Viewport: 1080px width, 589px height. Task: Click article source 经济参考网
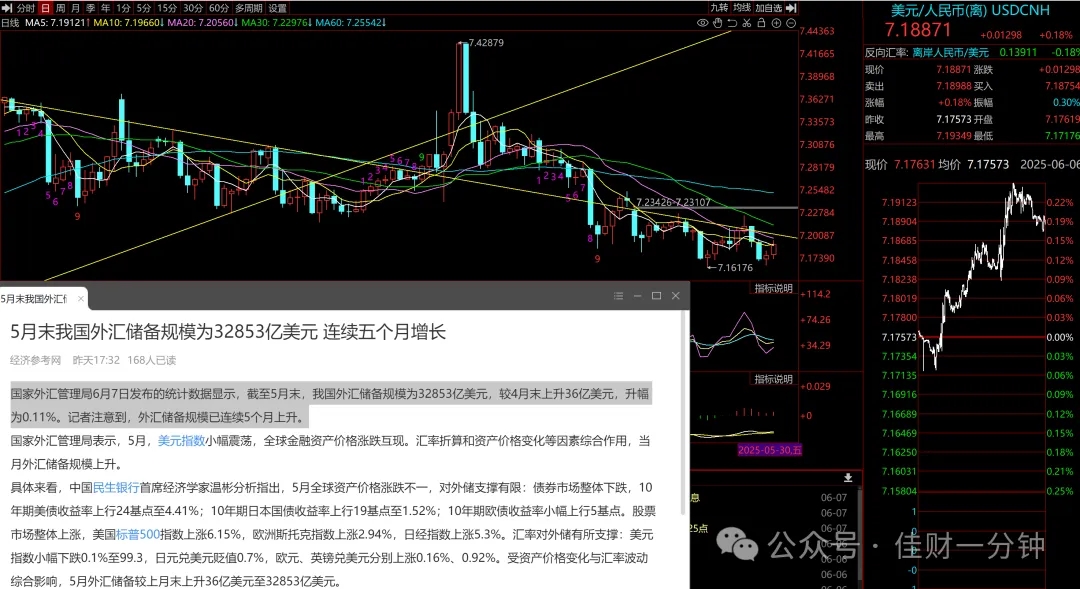point(36,360)
